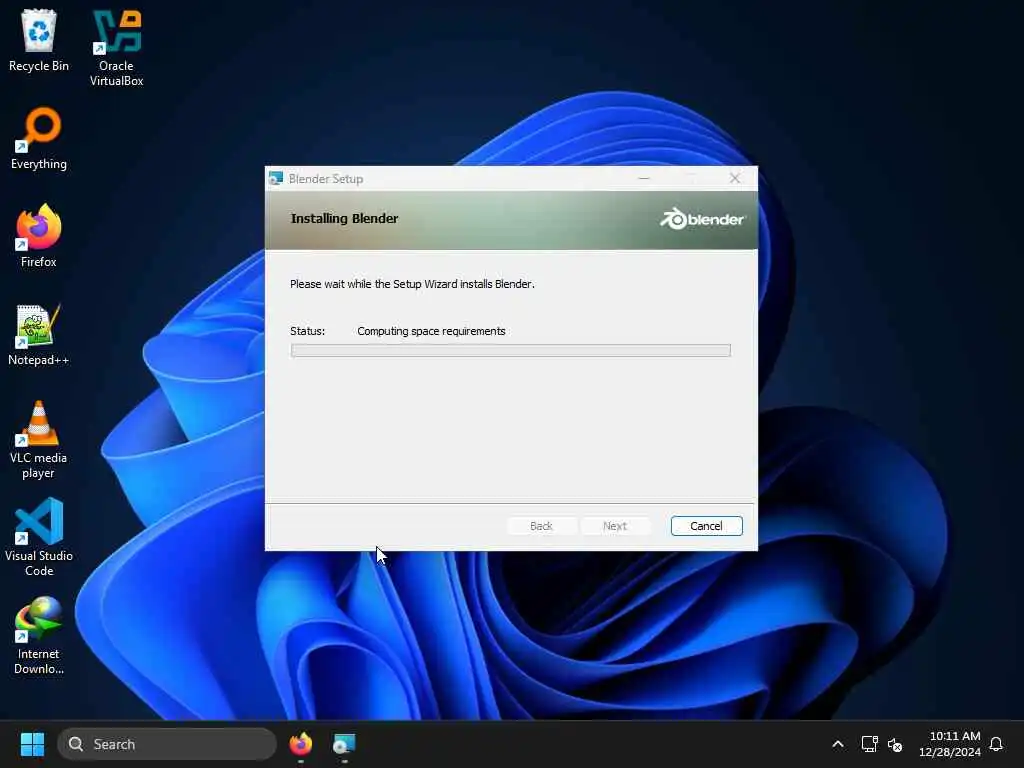Open the Recycle Bin desktop icon

pyautogui.click(x=39, y=40)
